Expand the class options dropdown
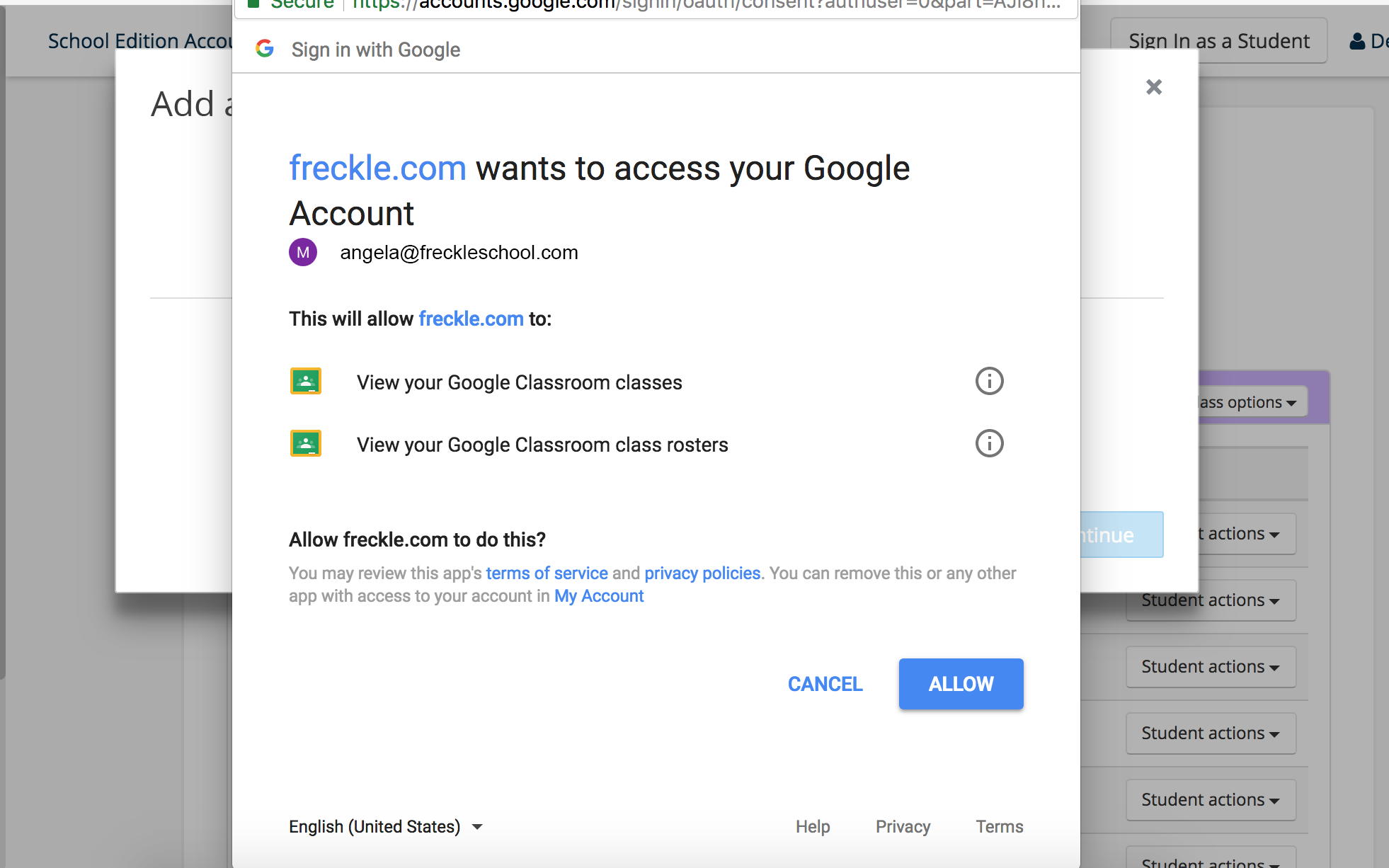This screenshot has width=1389, height=868. [1250, 402]
